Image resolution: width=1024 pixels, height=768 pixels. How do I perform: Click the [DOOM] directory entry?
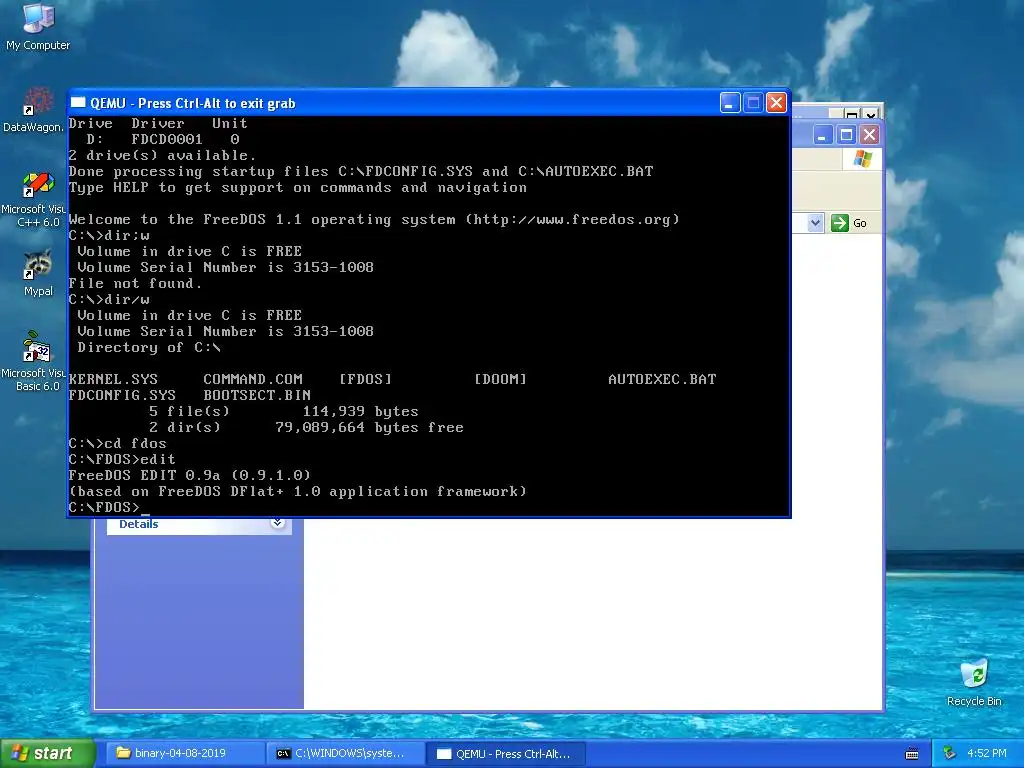(500, 379)
